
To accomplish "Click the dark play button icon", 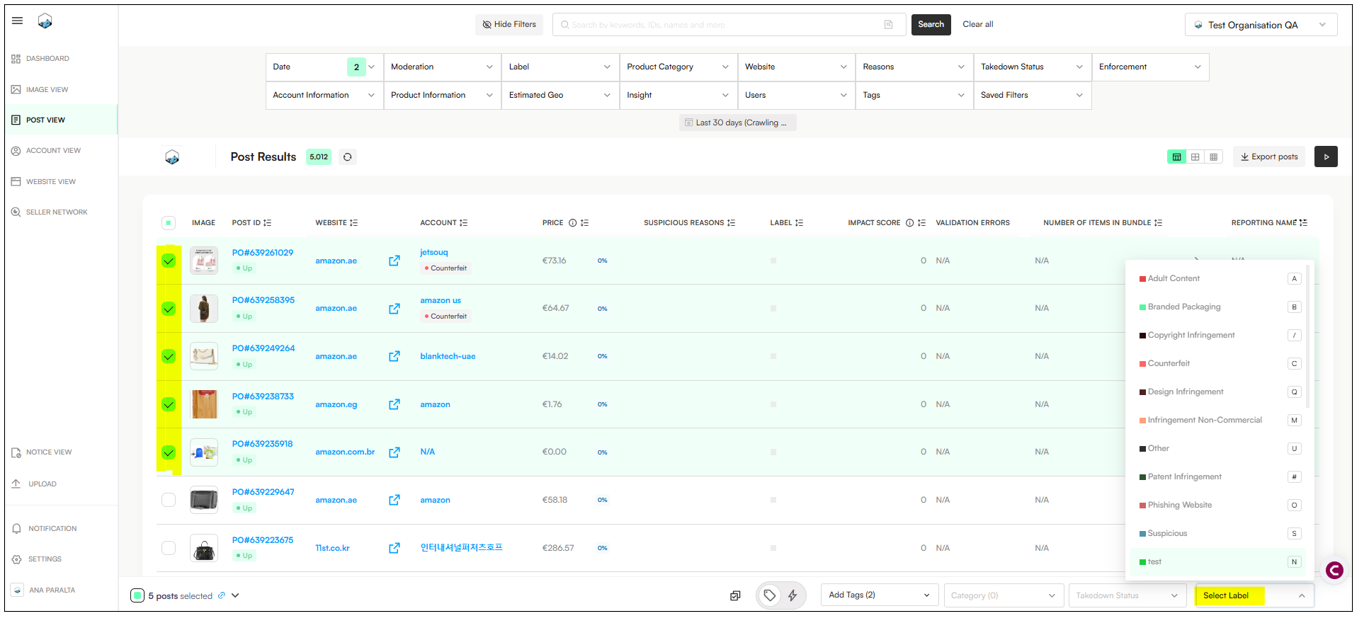I will pyautogui.click(x=1326, y=157).
